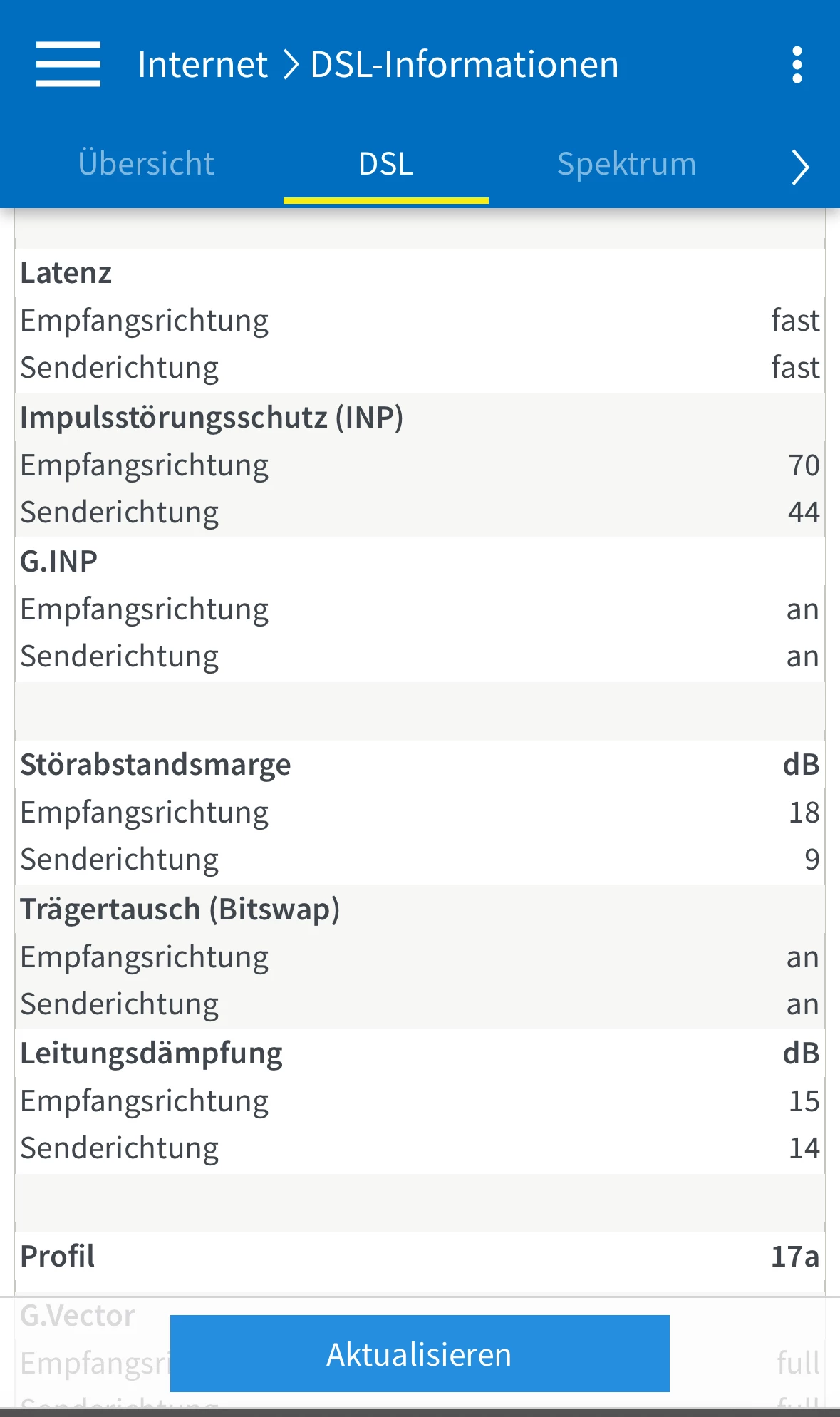Screen dimensions: 840x1417
Task: Click the Profil row label
Action: click(x=58, y=1257)
